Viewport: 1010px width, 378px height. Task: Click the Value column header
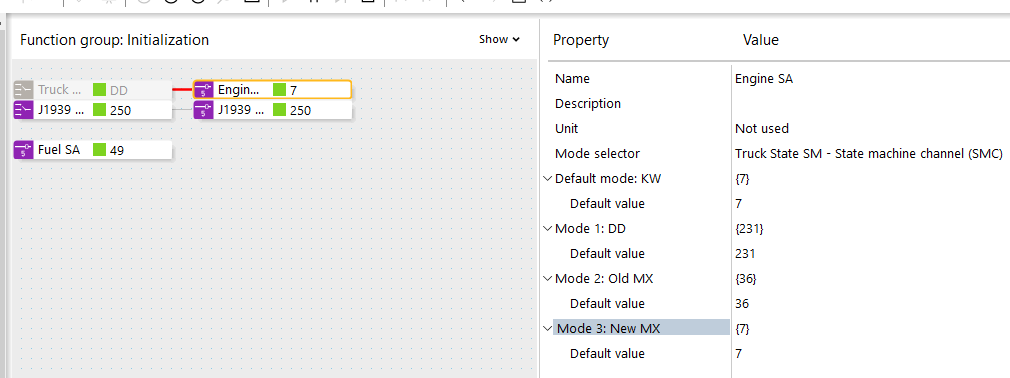point(761,40)
